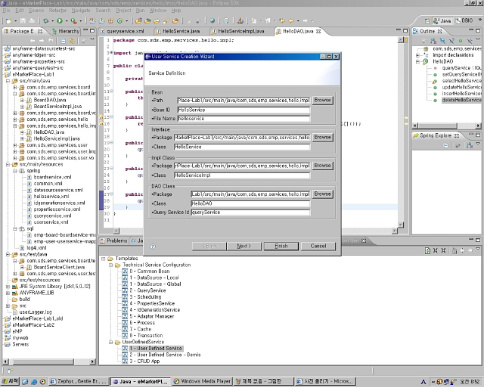
Task: Open the Project menu
Action: [123, 10]
